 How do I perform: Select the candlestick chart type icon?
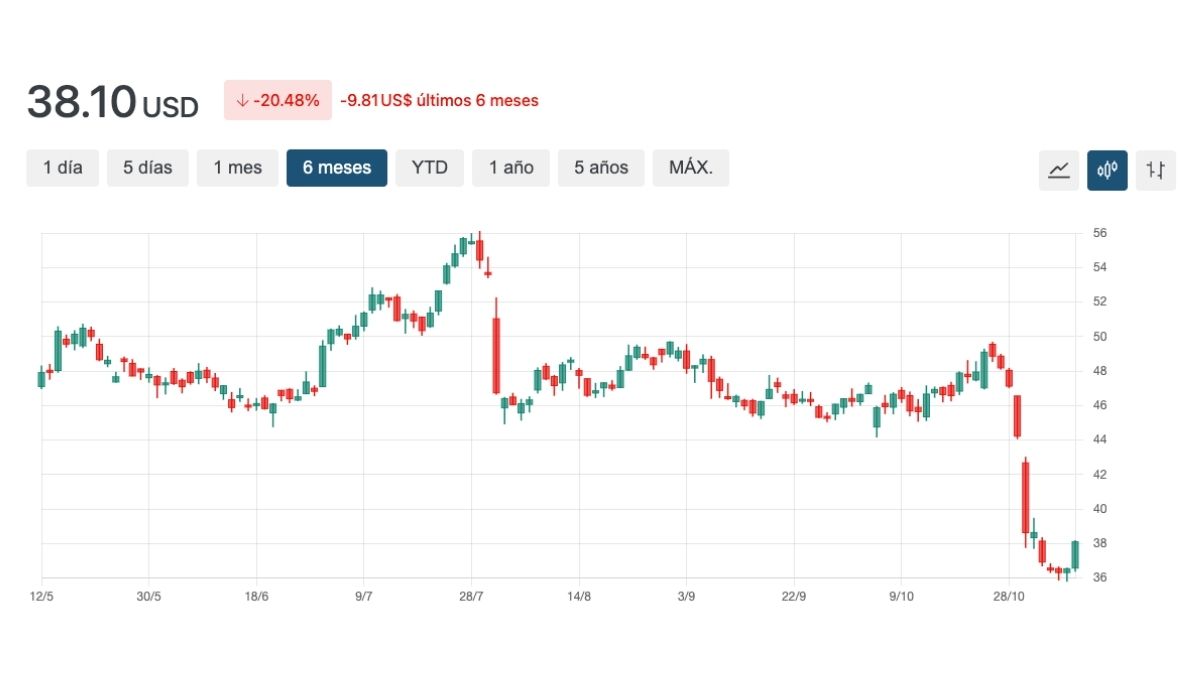click(1107, 170)
